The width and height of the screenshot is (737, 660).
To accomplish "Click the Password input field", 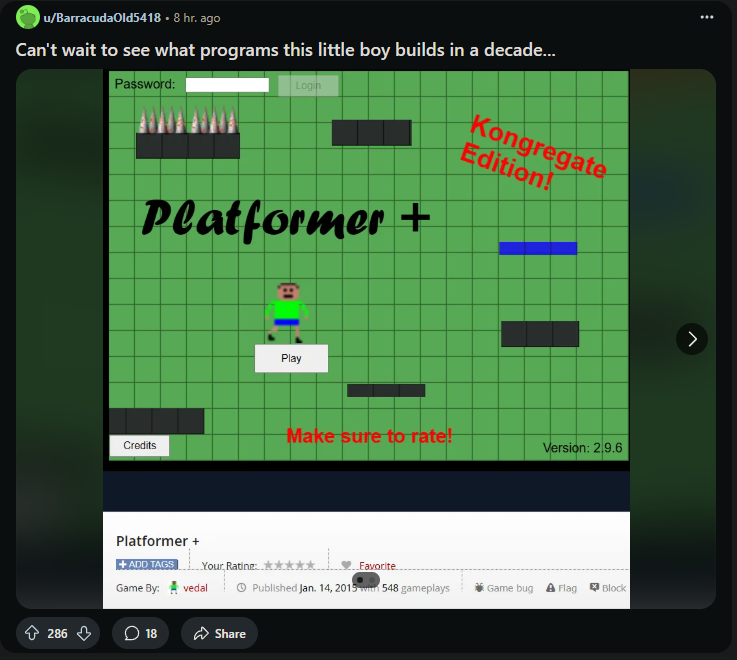I will click(227, 85).
